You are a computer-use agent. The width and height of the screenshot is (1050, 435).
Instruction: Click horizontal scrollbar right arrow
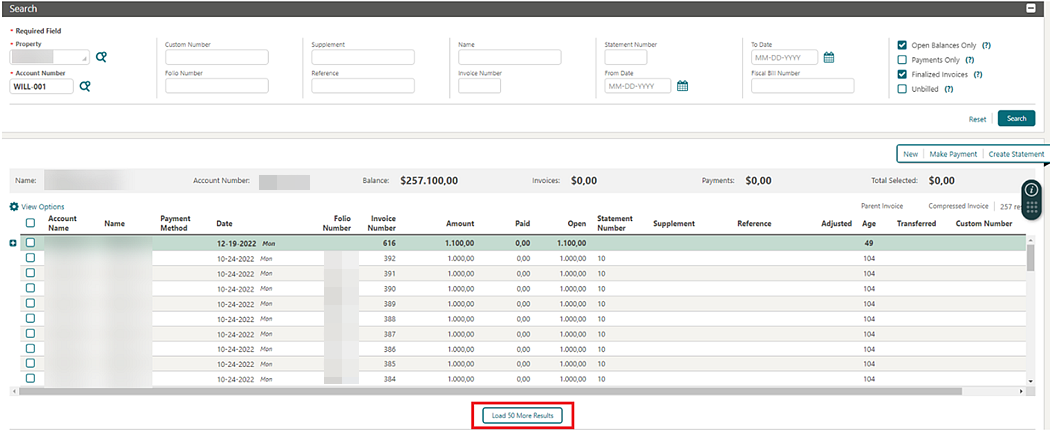pyautogui.click(x=1021, y=391)
